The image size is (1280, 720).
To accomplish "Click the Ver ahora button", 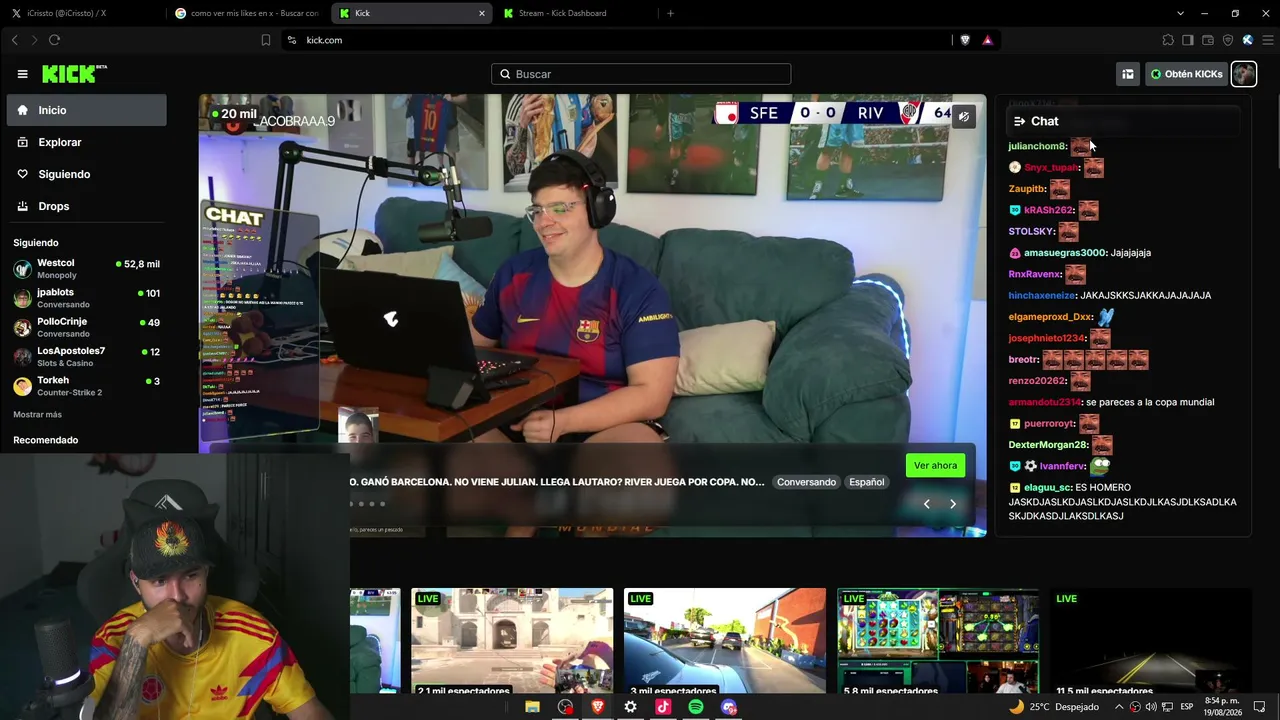I will coord(935,465).
